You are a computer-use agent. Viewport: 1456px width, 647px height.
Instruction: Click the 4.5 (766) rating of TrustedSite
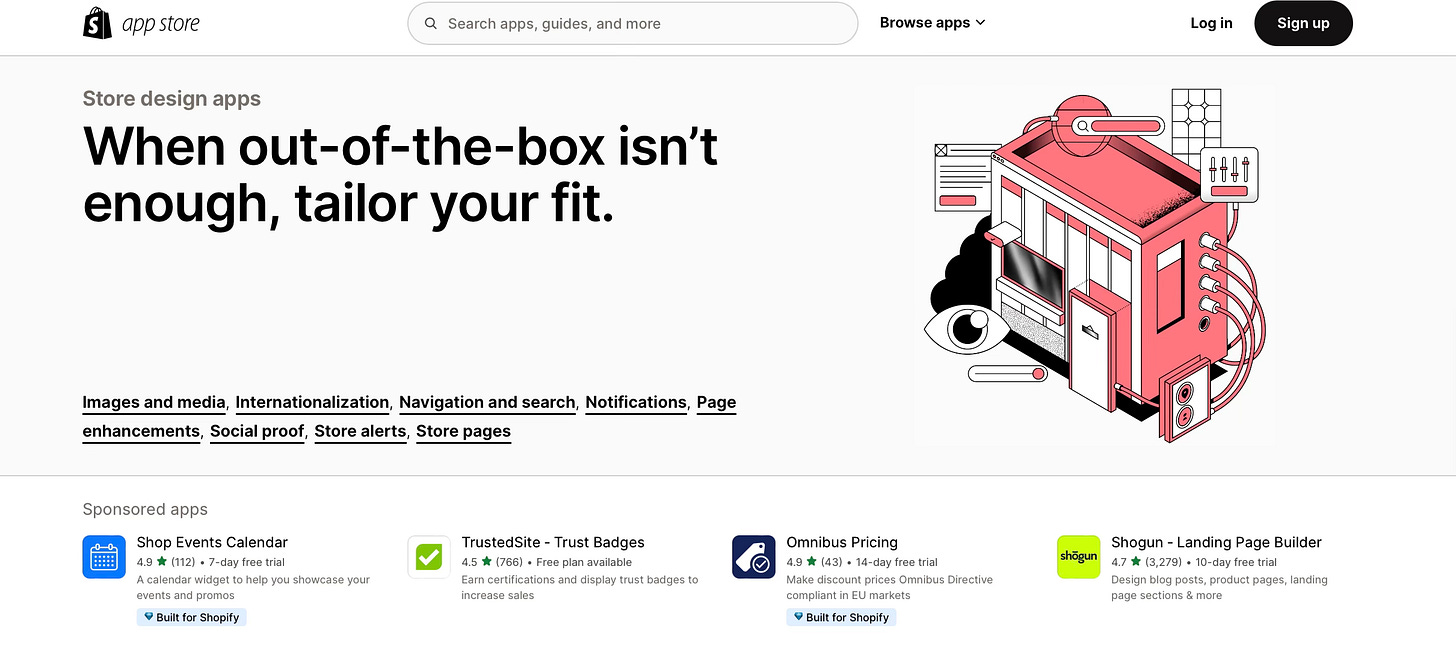491,562
